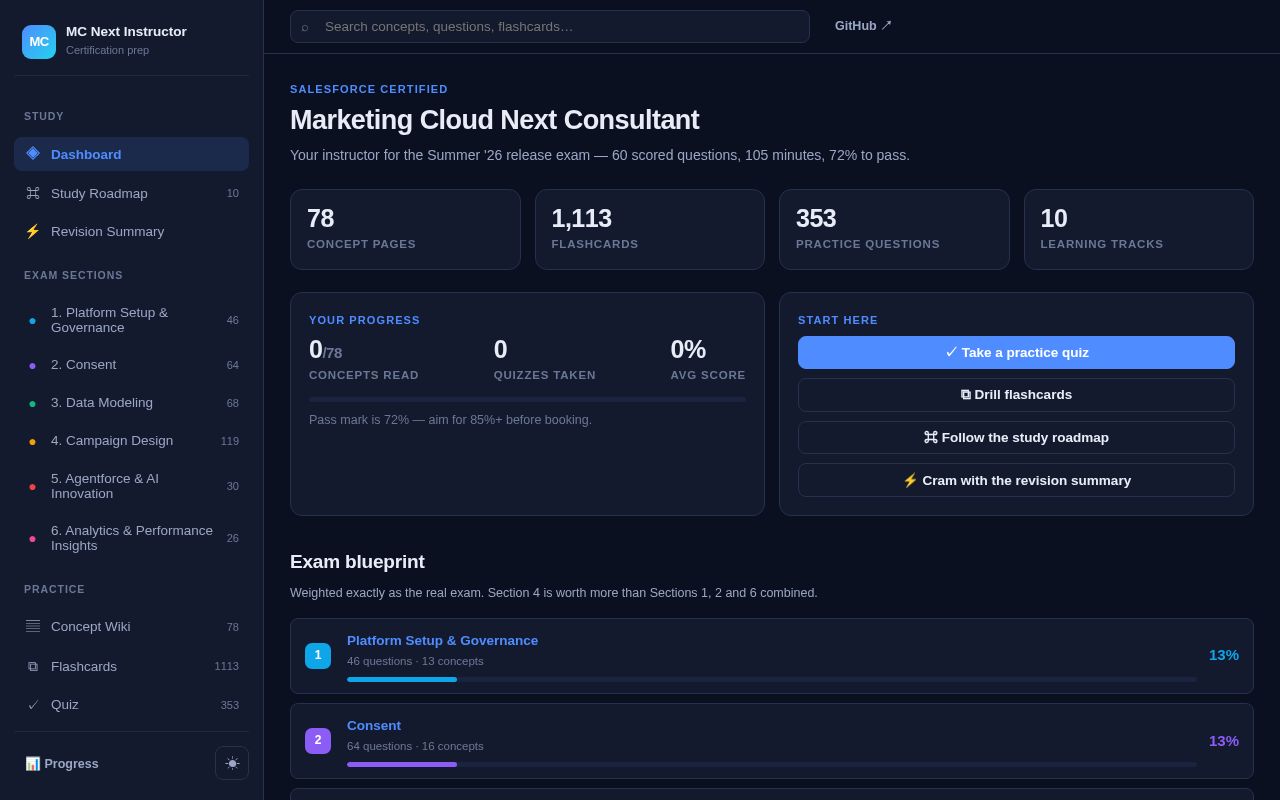Open the Platform Setup & Governance blueprint link
This screenshot has width=1280, height=800.
pyautogui.click(x=442, y=641)
